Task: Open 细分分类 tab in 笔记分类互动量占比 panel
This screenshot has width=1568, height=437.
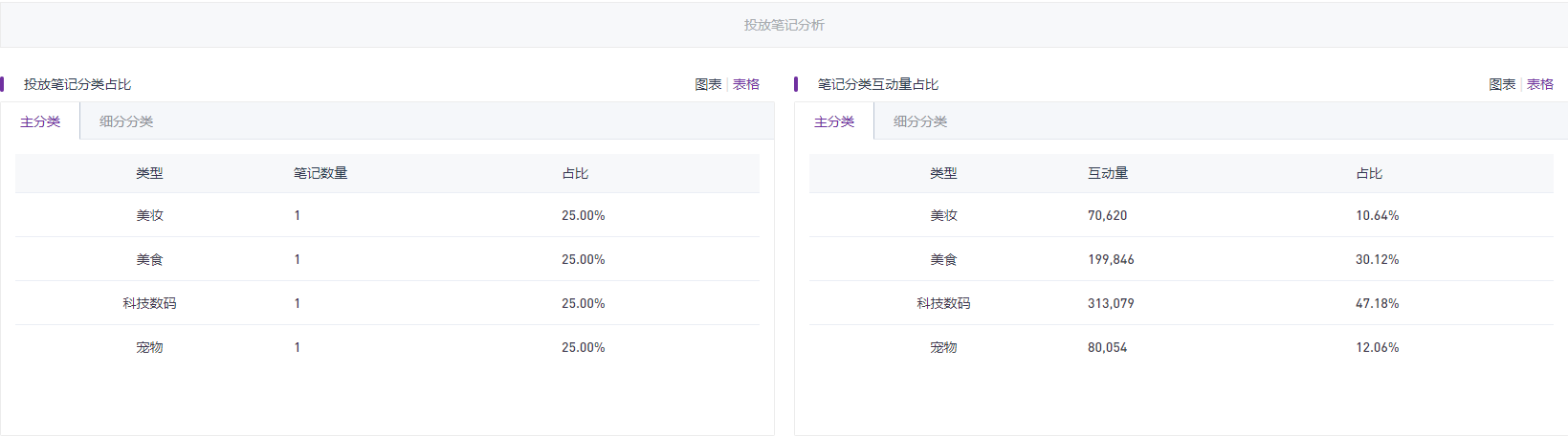Action: [920, 121]
